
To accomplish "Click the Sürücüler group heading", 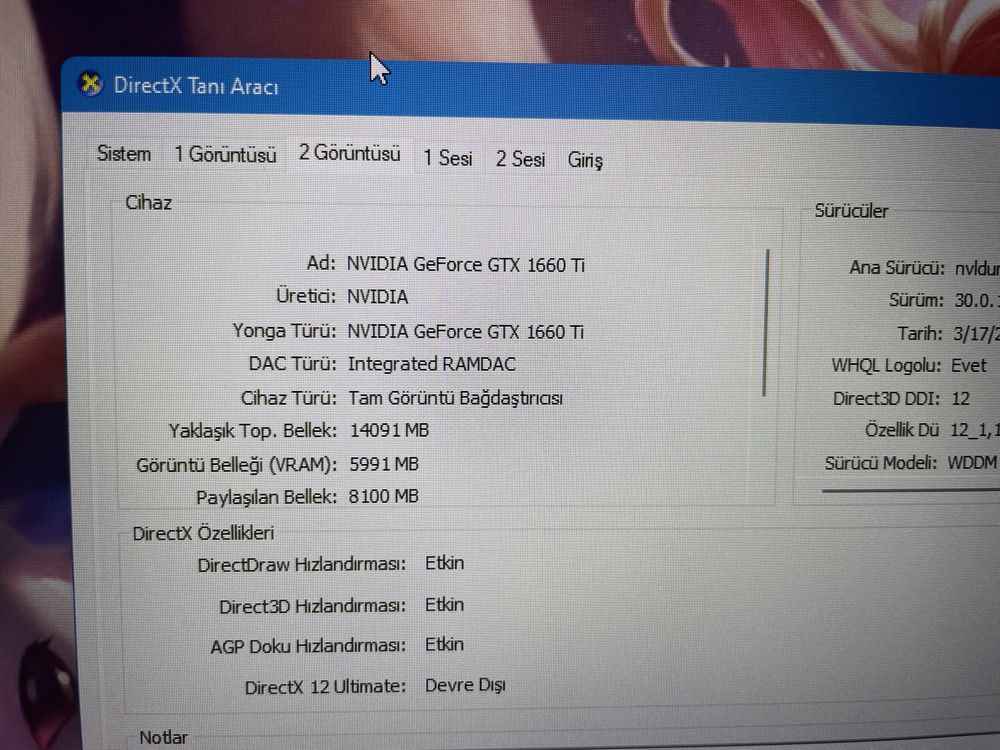I will pyautogui.click(x=851, y=211).
